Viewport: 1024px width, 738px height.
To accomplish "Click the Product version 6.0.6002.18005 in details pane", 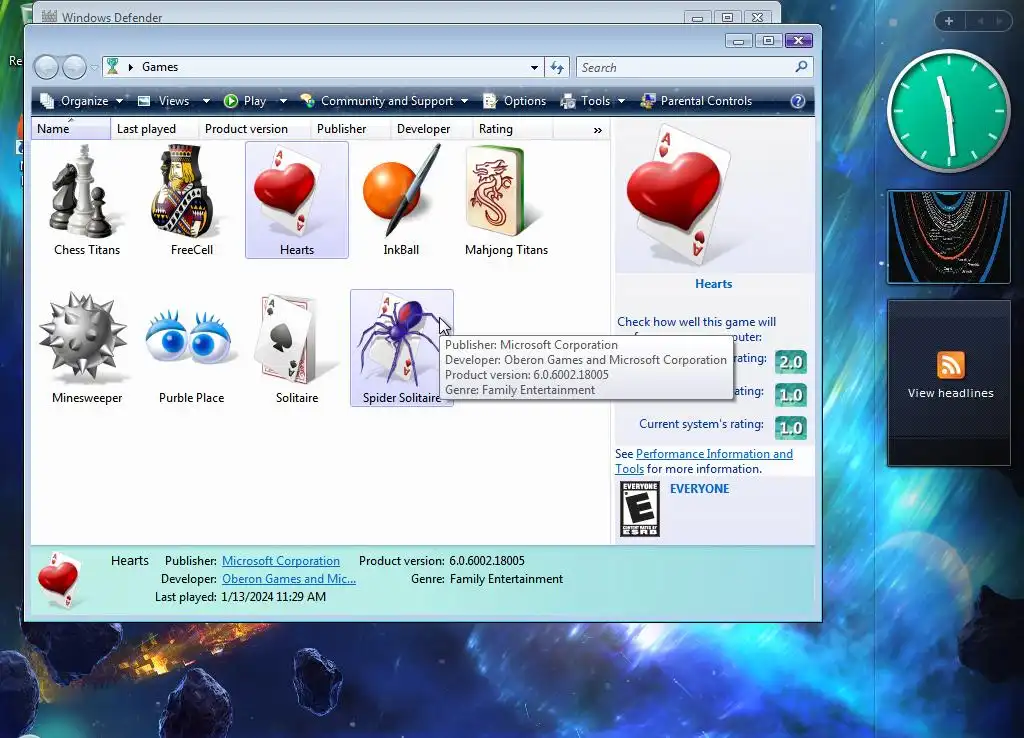I will 487,561.
